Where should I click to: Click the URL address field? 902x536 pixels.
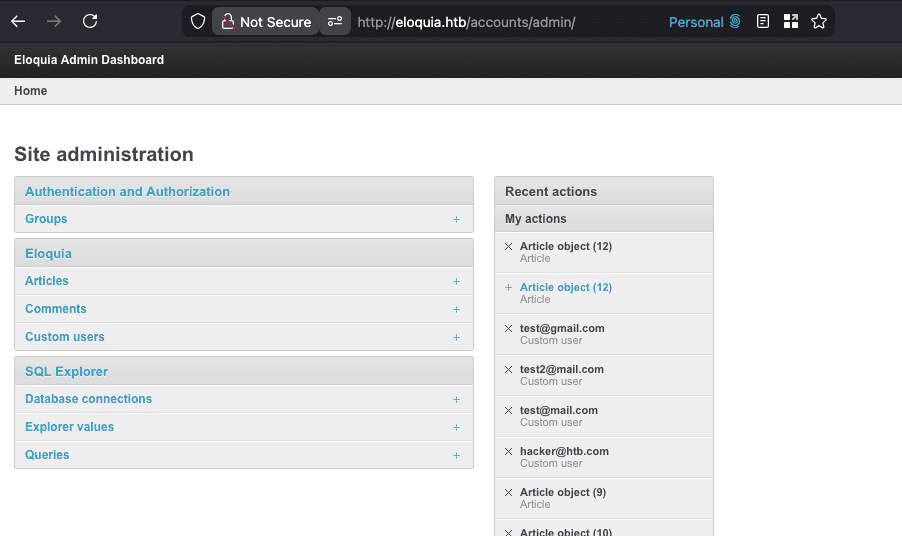coord(506,22)
